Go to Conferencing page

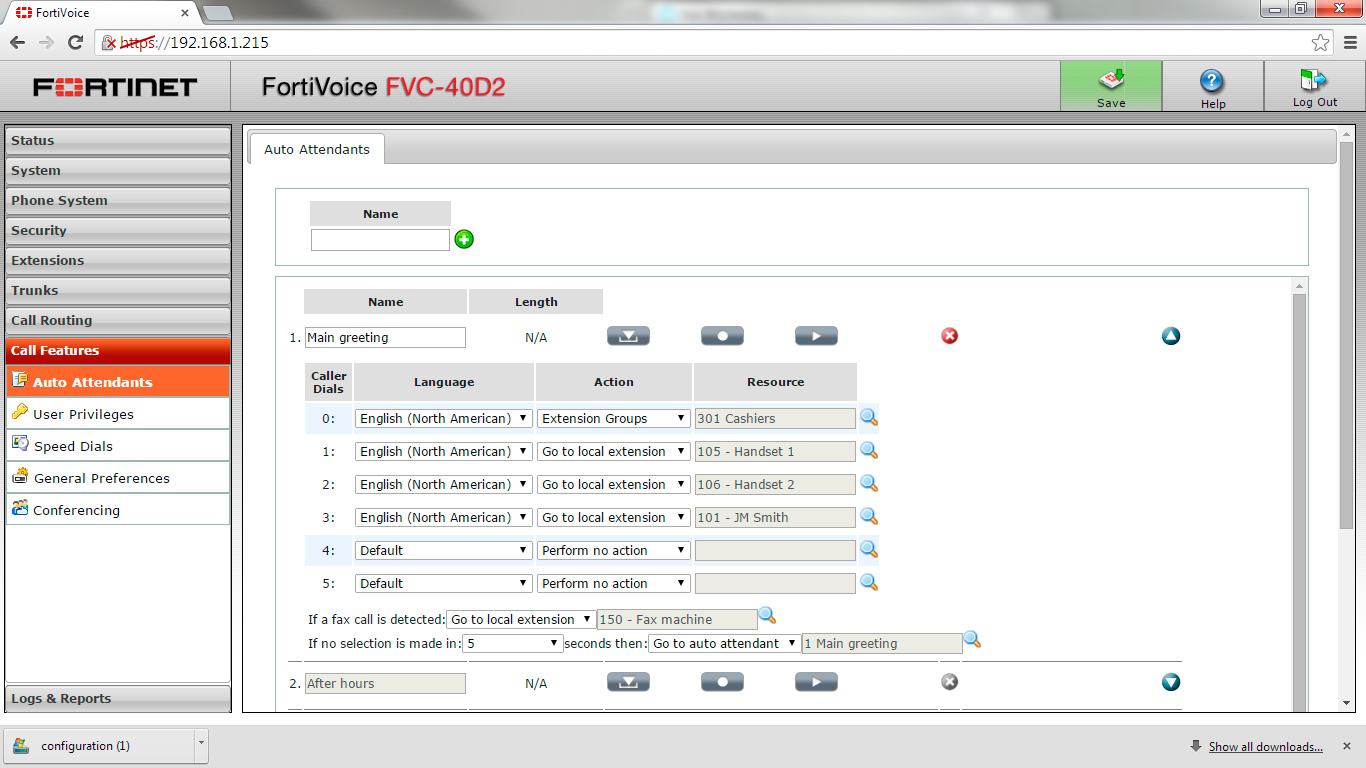click(118, 510)
